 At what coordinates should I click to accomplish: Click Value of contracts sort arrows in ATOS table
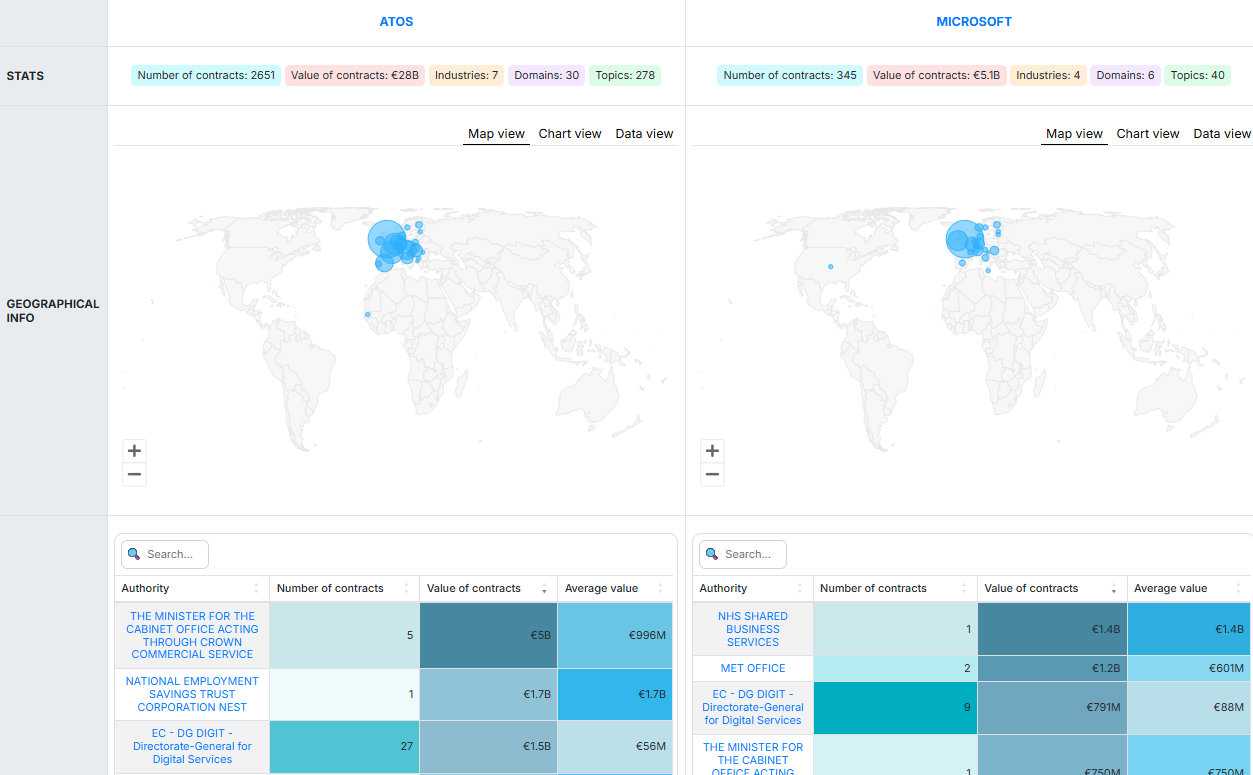544,589
